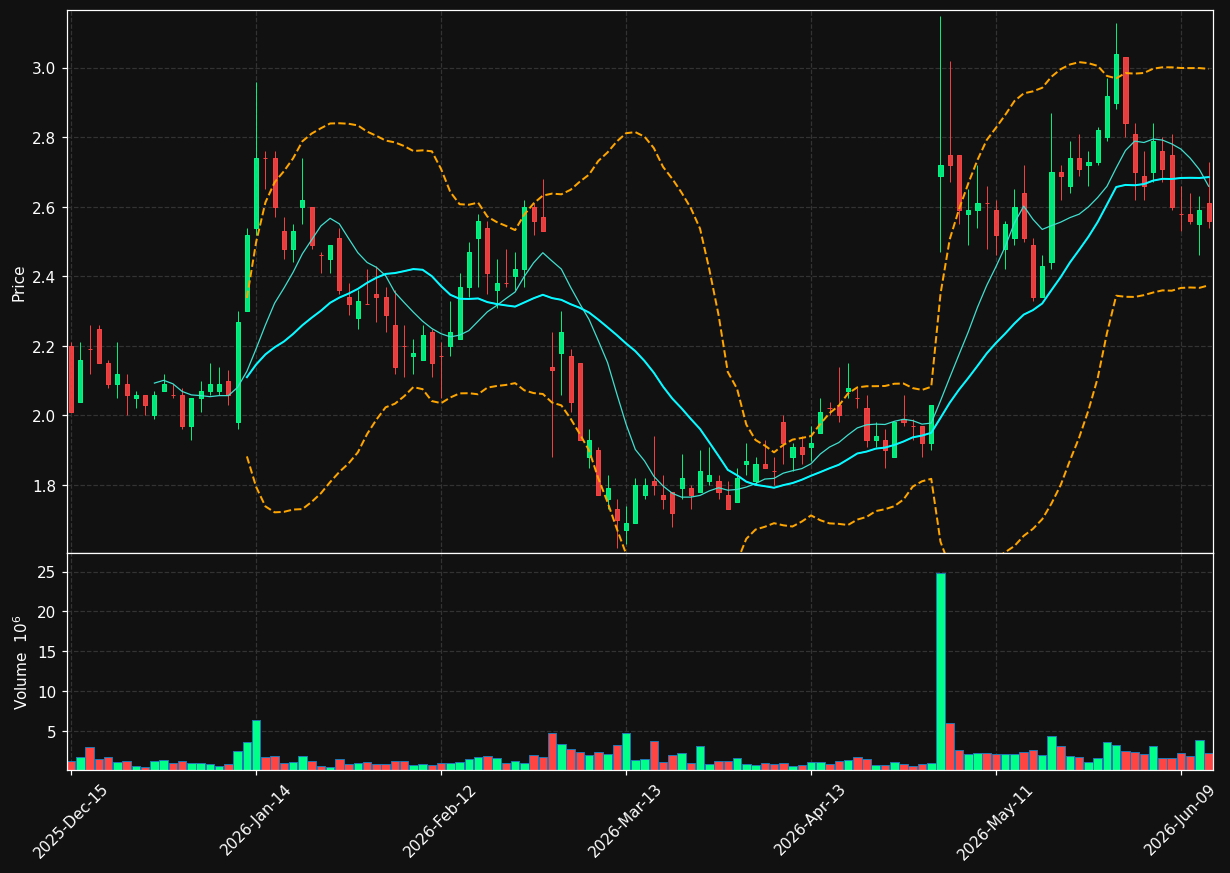The height and width of the screenshot is (873, 1230).
Task: Click the Volume 10^6 axis title
Action: pyautogui.click(x=19, y=662)
